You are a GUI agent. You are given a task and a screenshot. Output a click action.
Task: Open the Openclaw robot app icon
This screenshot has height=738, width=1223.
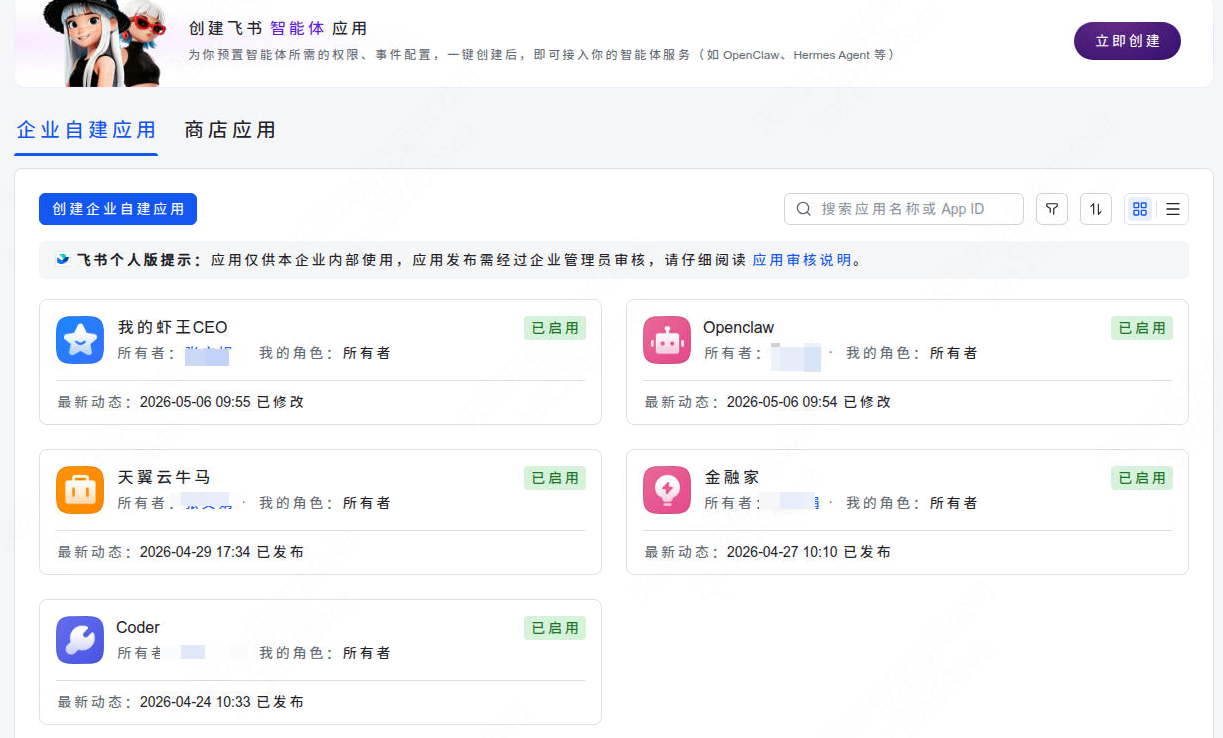pos(667,340)
